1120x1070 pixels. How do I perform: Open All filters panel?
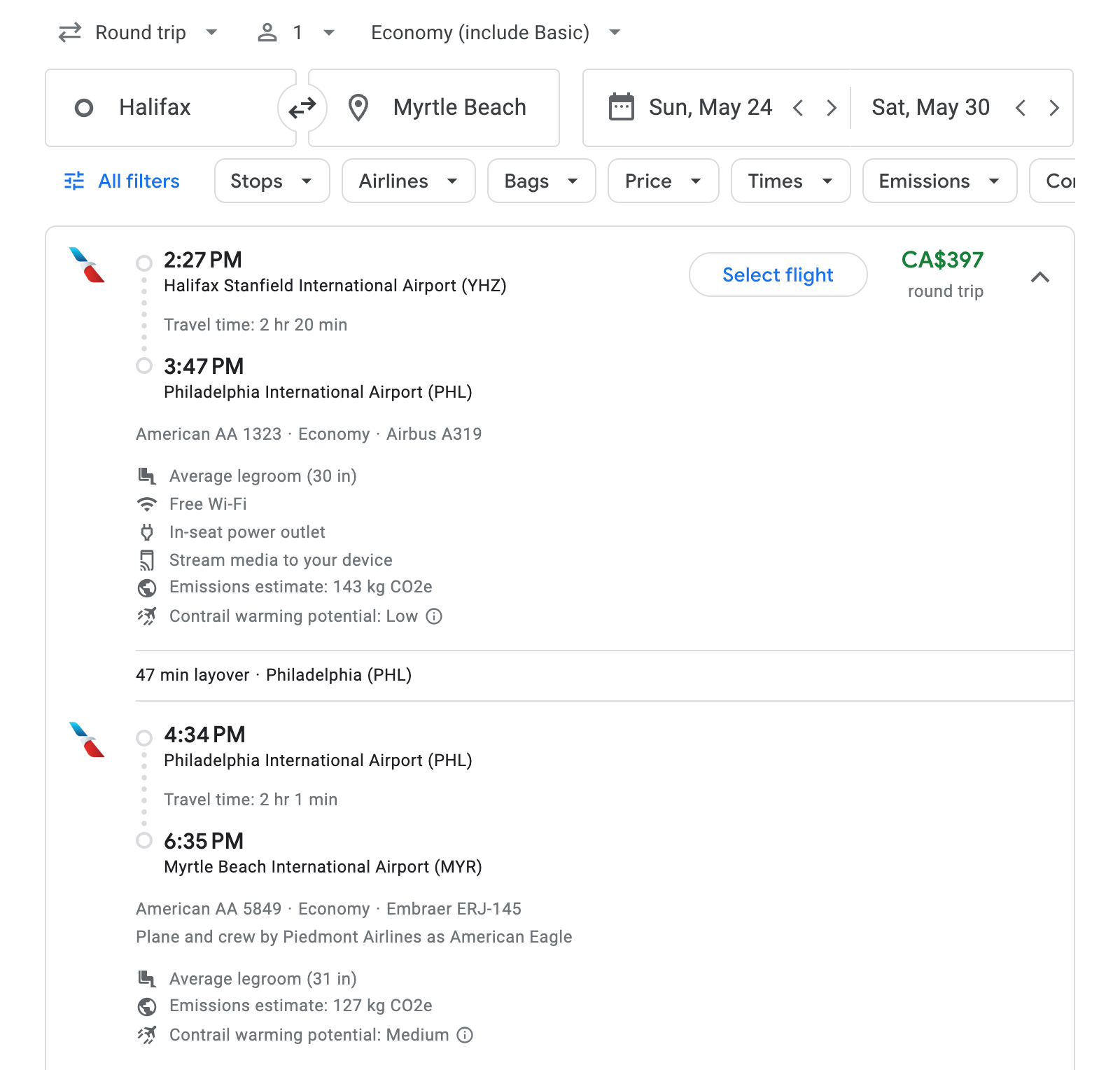click(122, 181)
